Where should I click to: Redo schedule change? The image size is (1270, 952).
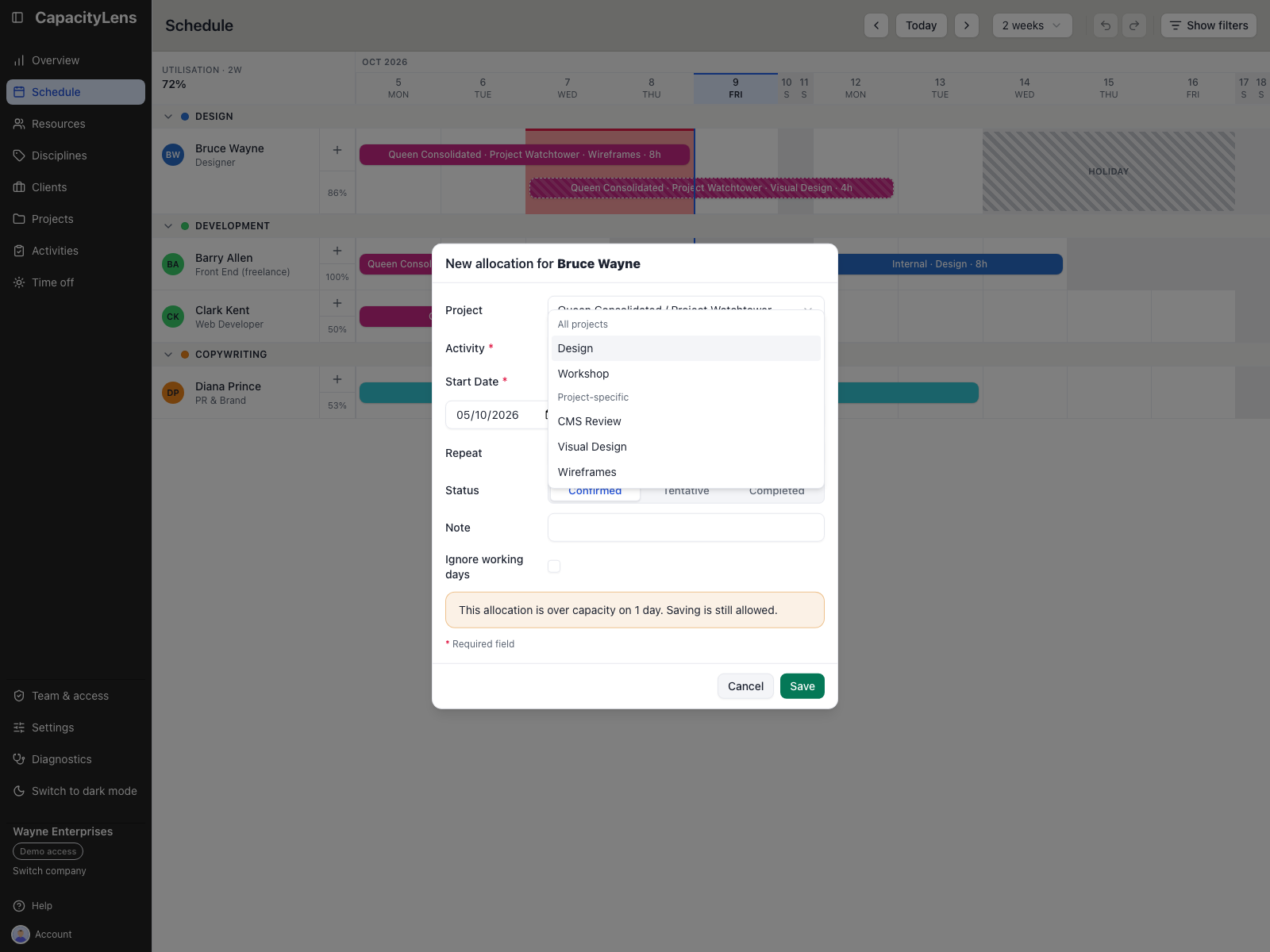(x=1134, y=25)
